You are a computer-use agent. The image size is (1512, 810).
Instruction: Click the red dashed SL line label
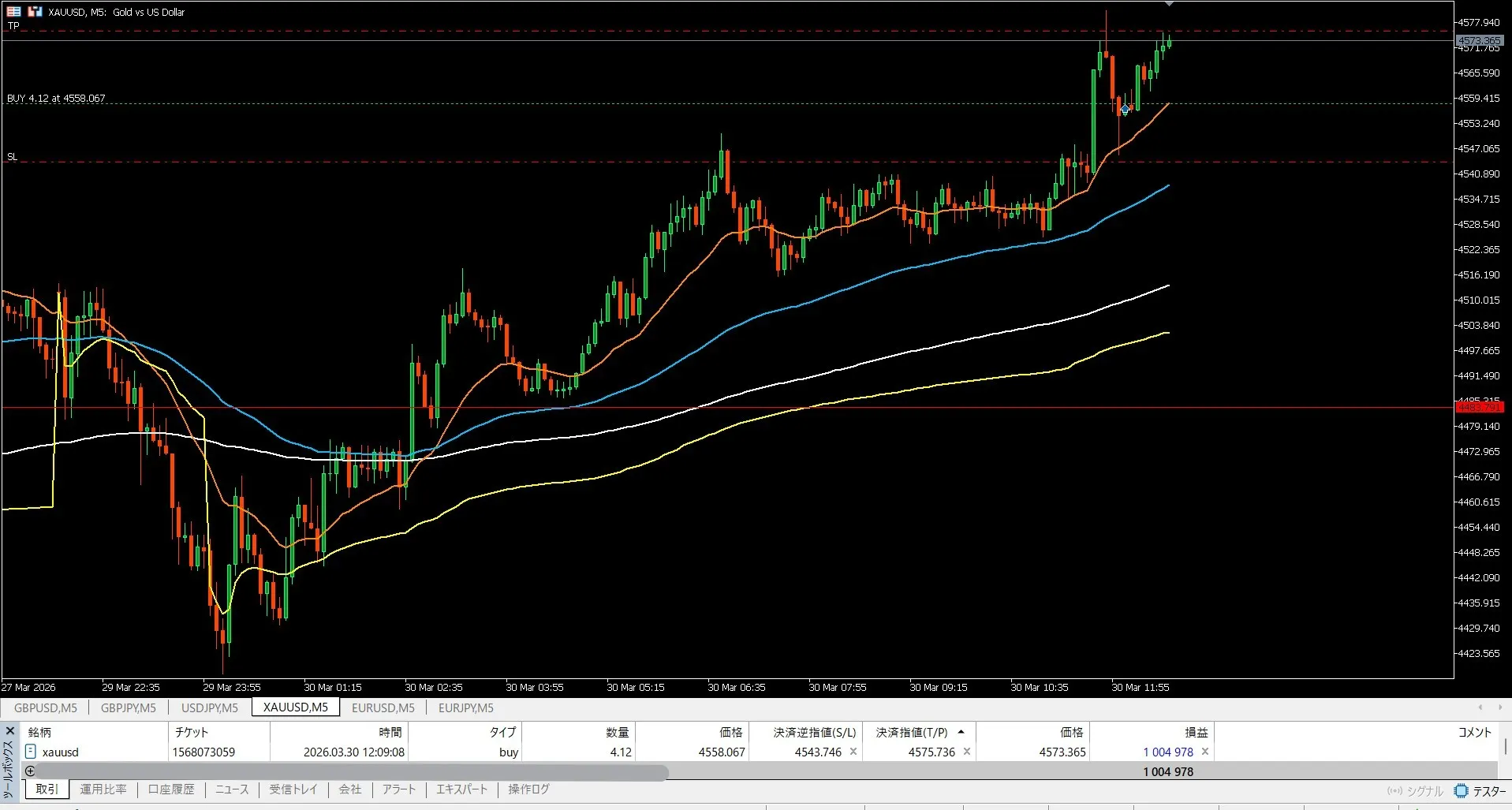point(13,157)
